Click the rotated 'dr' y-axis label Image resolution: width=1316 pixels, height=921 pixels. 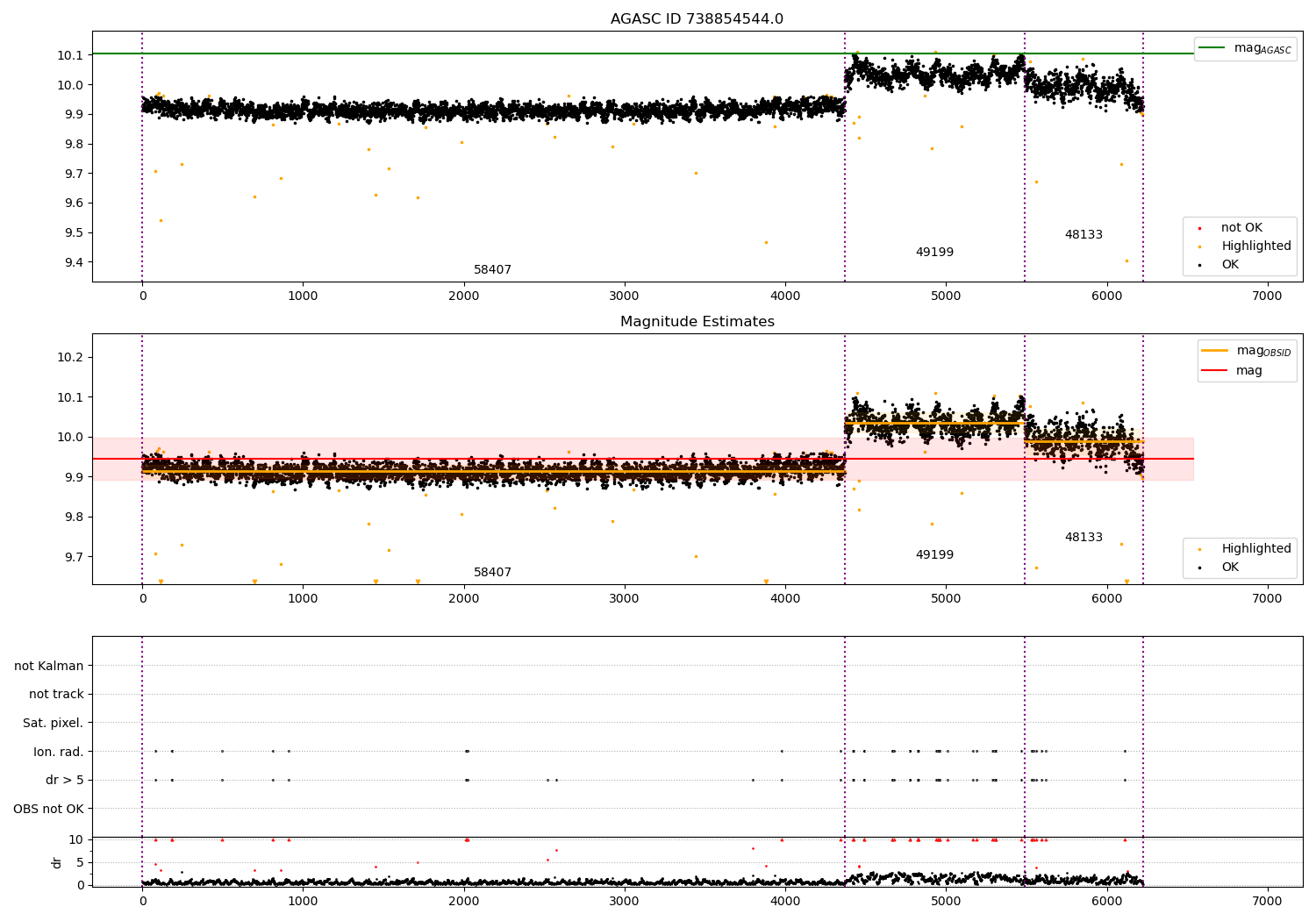click(57, 862)
